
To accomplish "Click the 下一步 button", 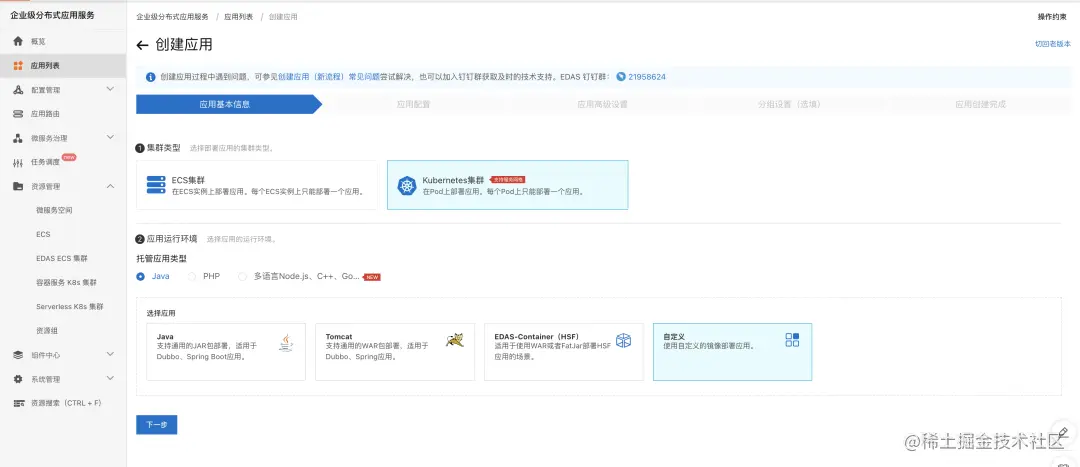I will pos(156,425).
